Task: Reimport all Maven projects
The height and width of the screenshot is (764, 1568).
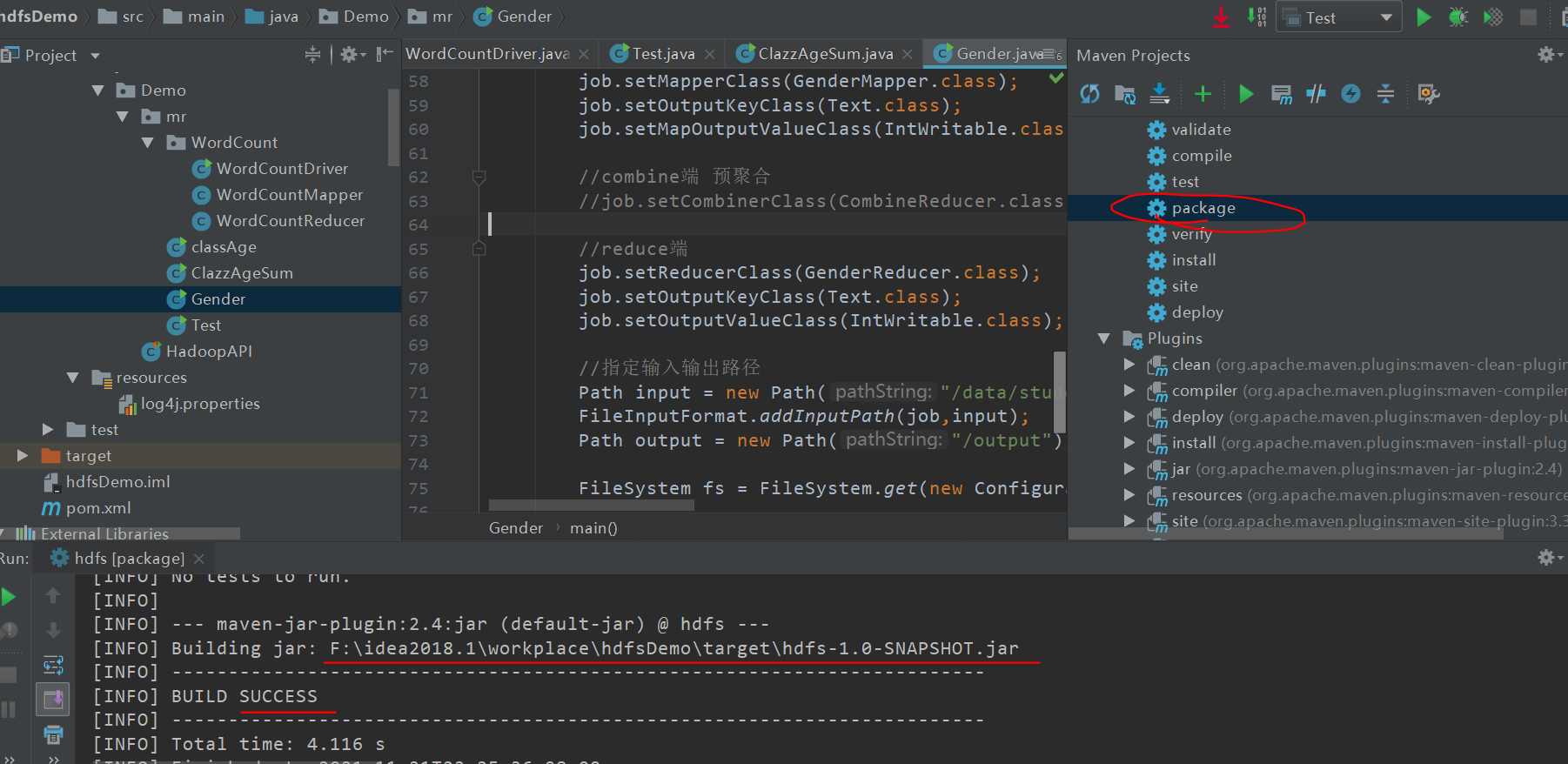Action: tap(1089, 94)
